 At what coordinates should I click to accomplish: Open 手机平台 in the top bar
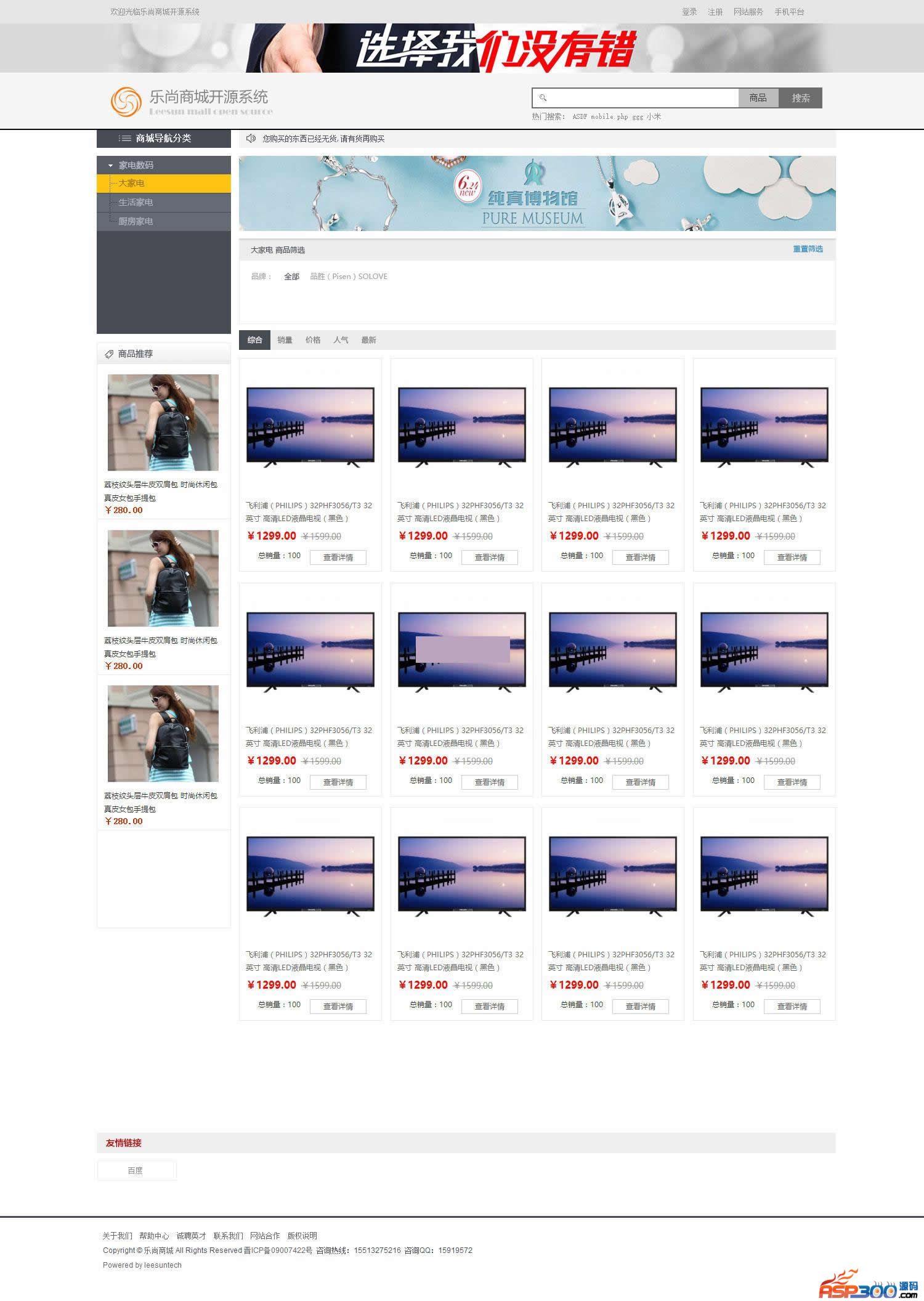coord(790,12)
